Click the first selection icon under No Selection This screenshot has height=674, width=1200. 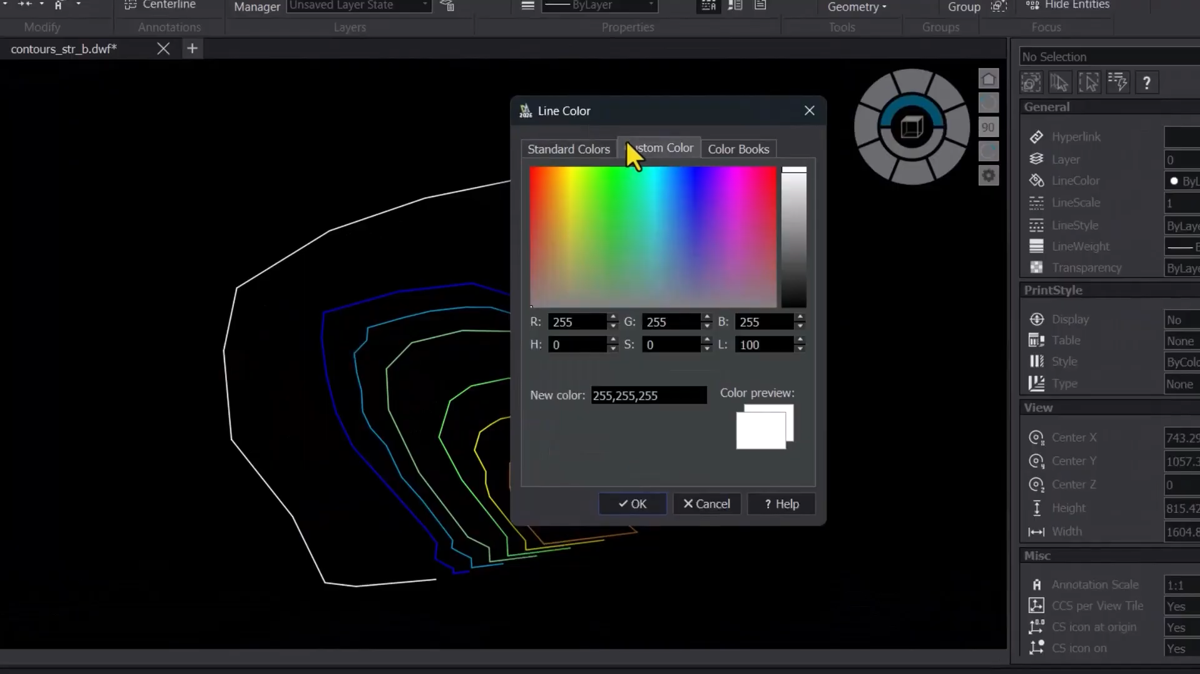click(x=1031, y=83)
